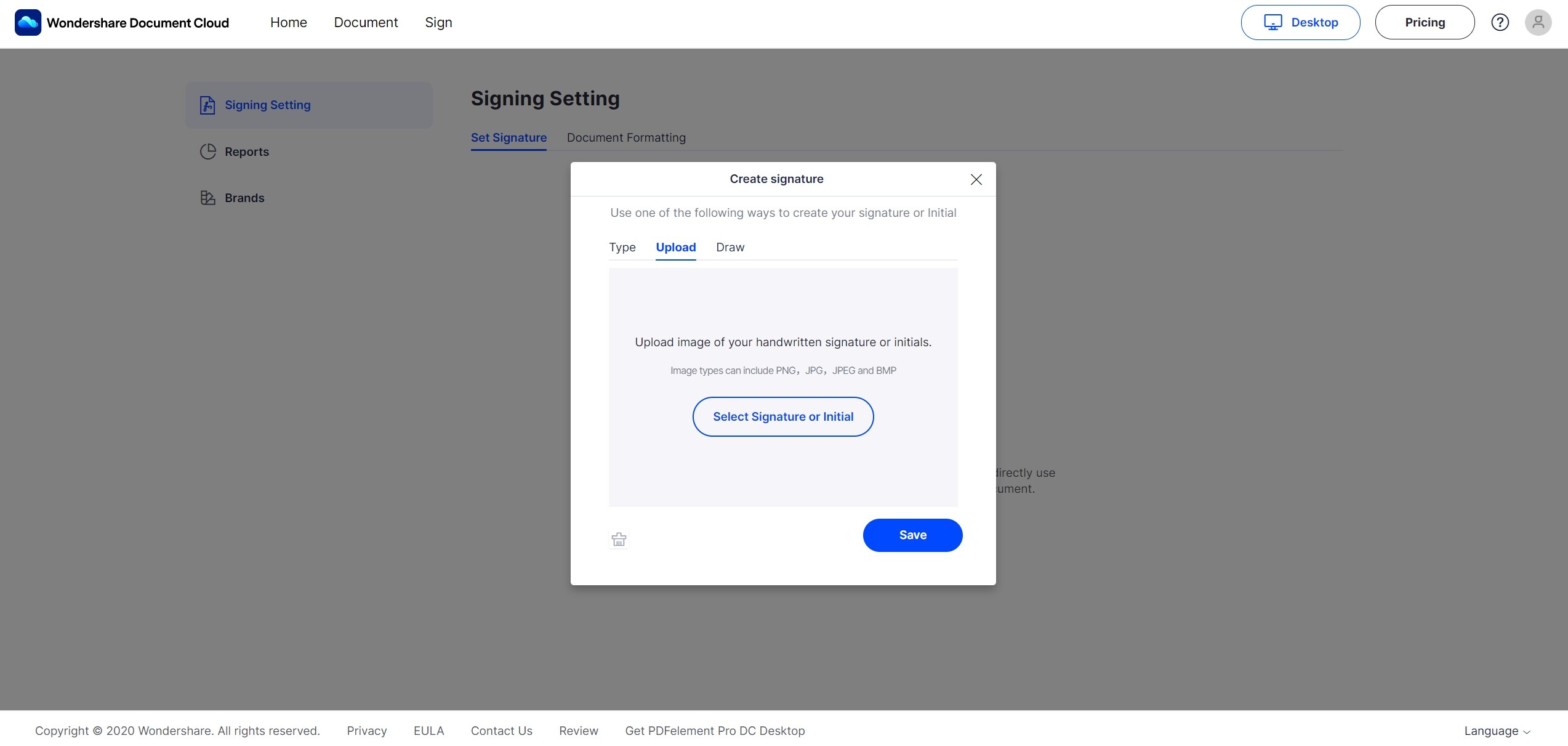This screenshot has height=746, width=1568.
Task: Switch to the Draw signature tab
Action: 730,247
